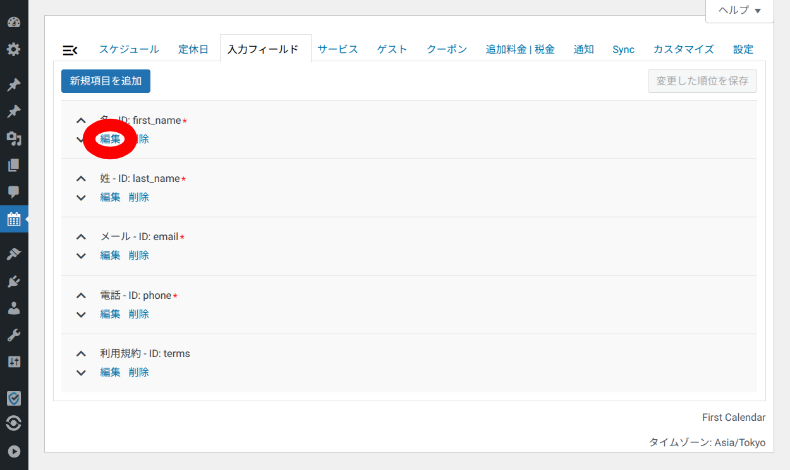790x470 pixels.
Task: Open the Users person icon
Action: [14, 308]
